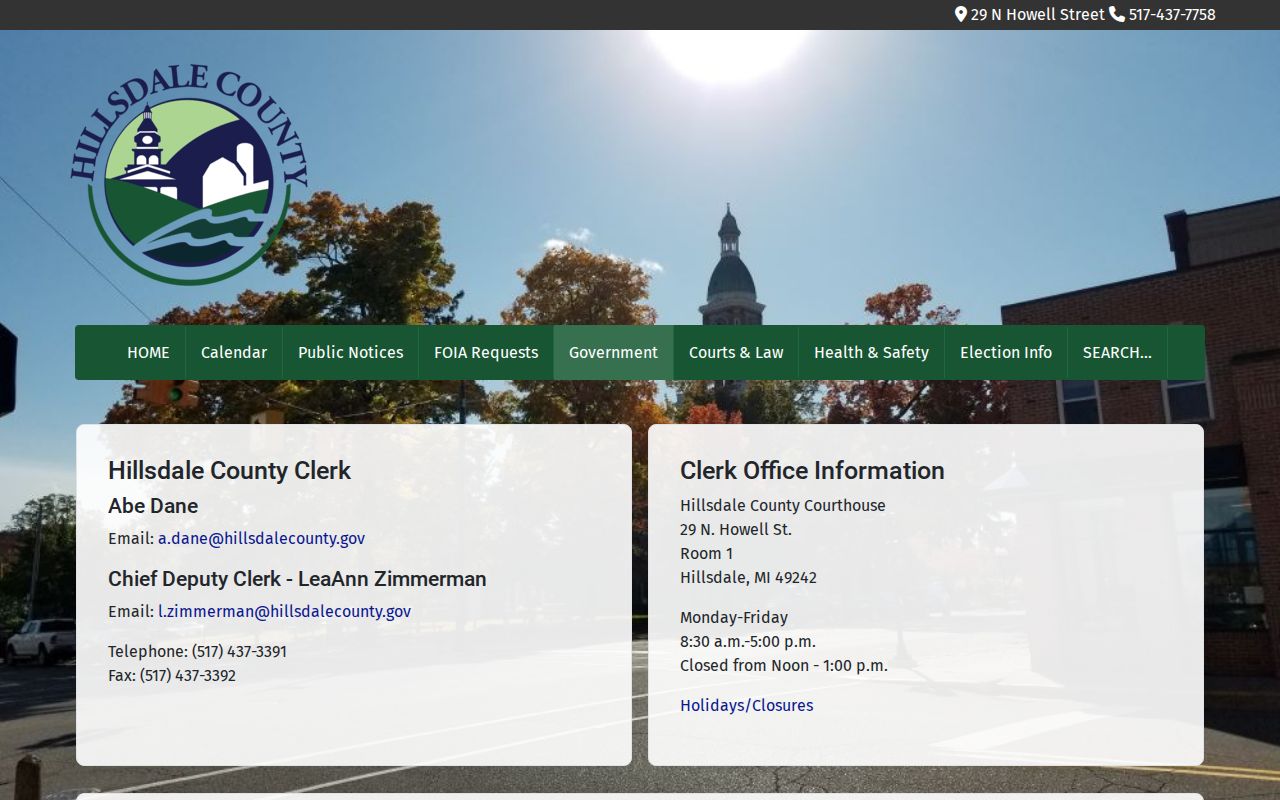
Task: Open the Courts & Law menu
Action: (x=736, y=352)
